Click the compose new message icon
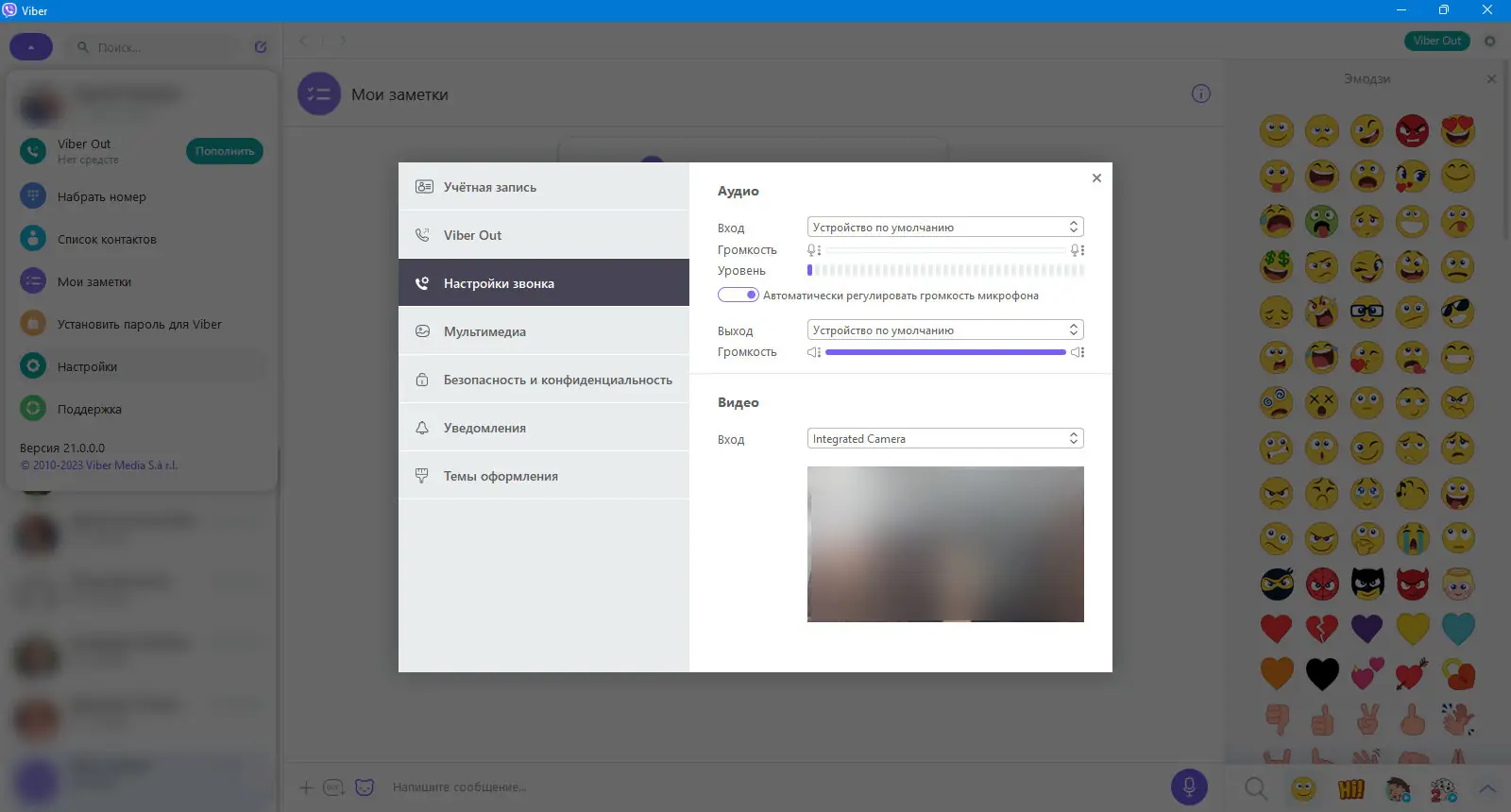This screenshot has height=812, width=1511. 261,47
